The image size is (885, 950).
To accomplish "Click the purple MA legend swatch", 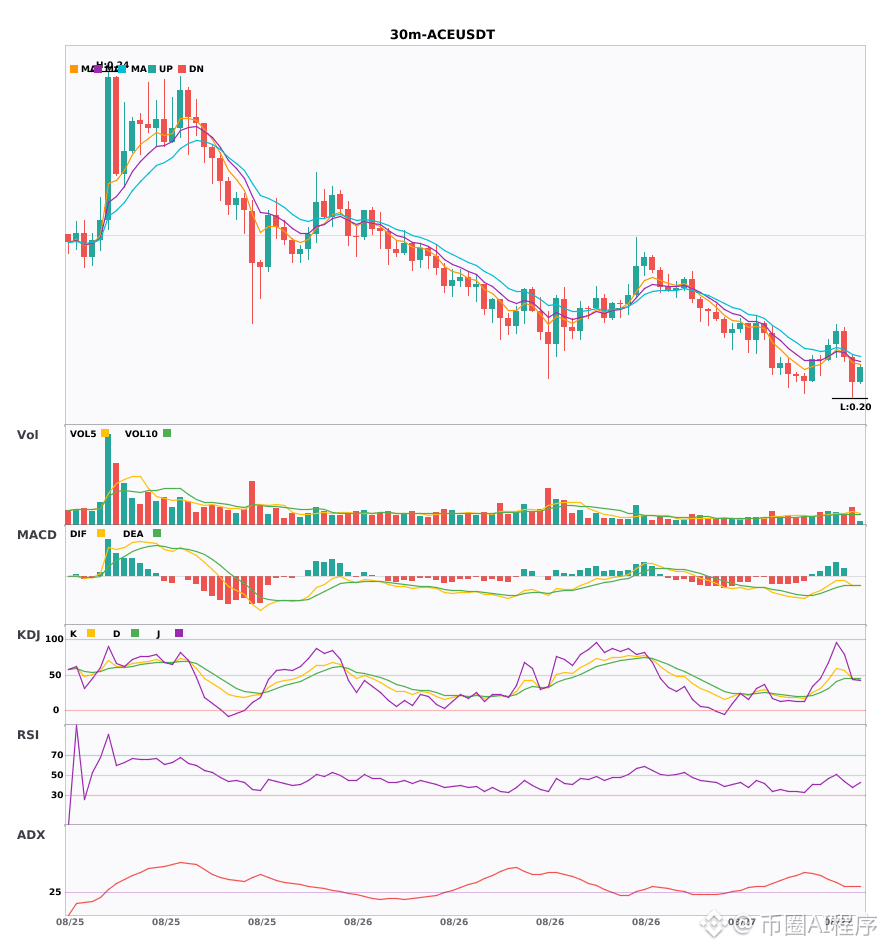I will coord(98,69).
